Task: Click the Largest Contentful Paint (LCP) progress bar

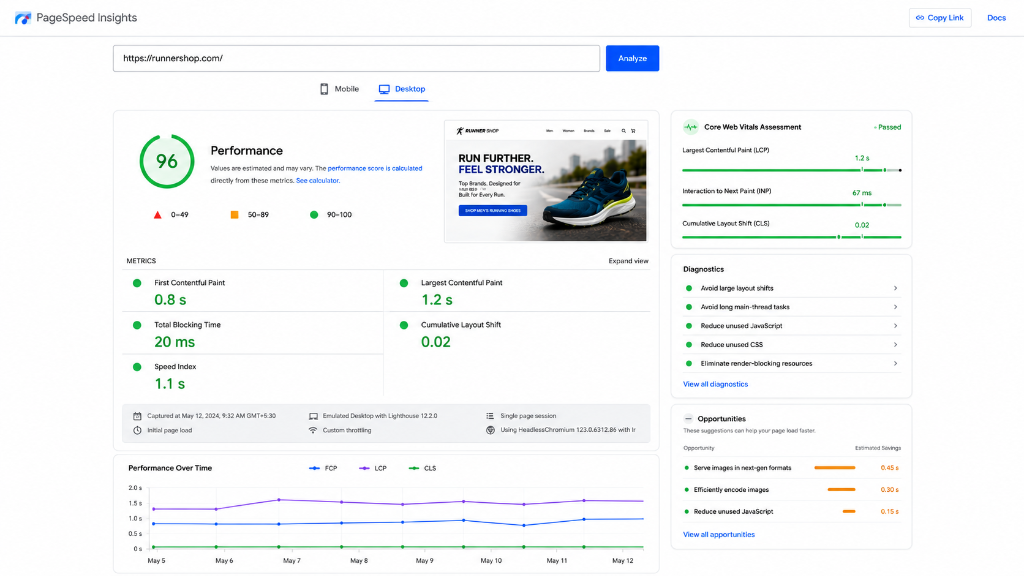Action: tap(792, 170)
